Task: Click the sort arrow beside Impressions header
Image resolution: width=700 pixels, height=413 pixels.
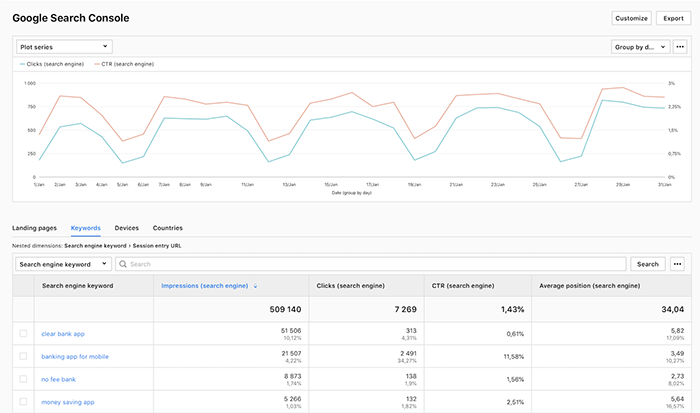Action: pos(255,286)
